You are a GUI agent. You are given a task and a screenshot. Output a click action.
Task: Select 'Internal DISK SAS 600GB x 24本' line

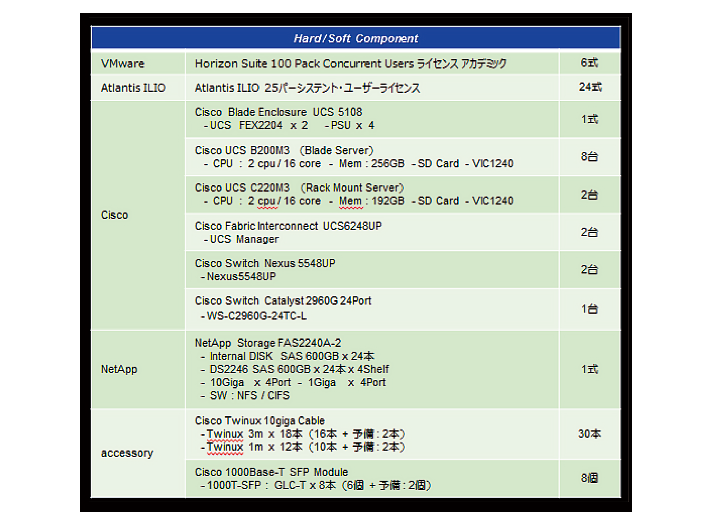(x=287, y=356)
